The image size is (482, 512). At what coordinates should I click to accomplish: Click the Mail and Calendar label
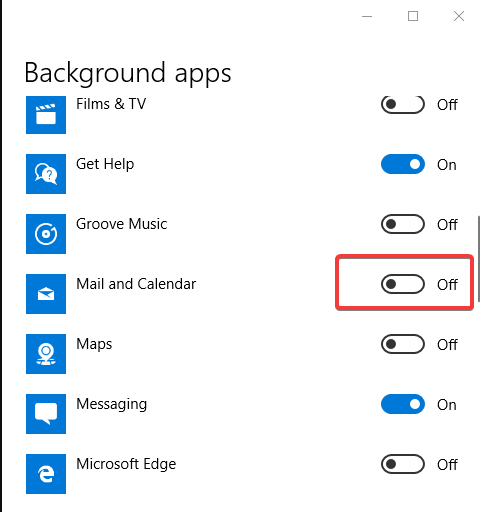coord(136,284)
